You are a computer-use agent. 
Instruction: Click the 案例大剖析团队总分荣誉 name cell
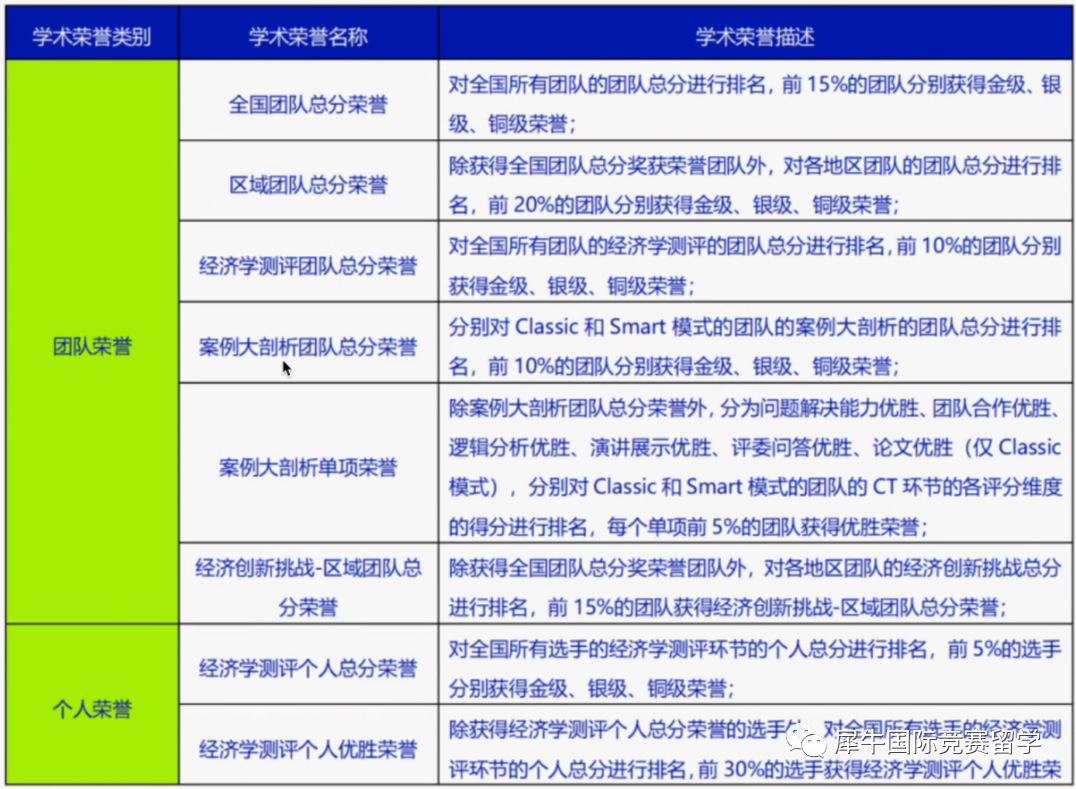point(308,347)
